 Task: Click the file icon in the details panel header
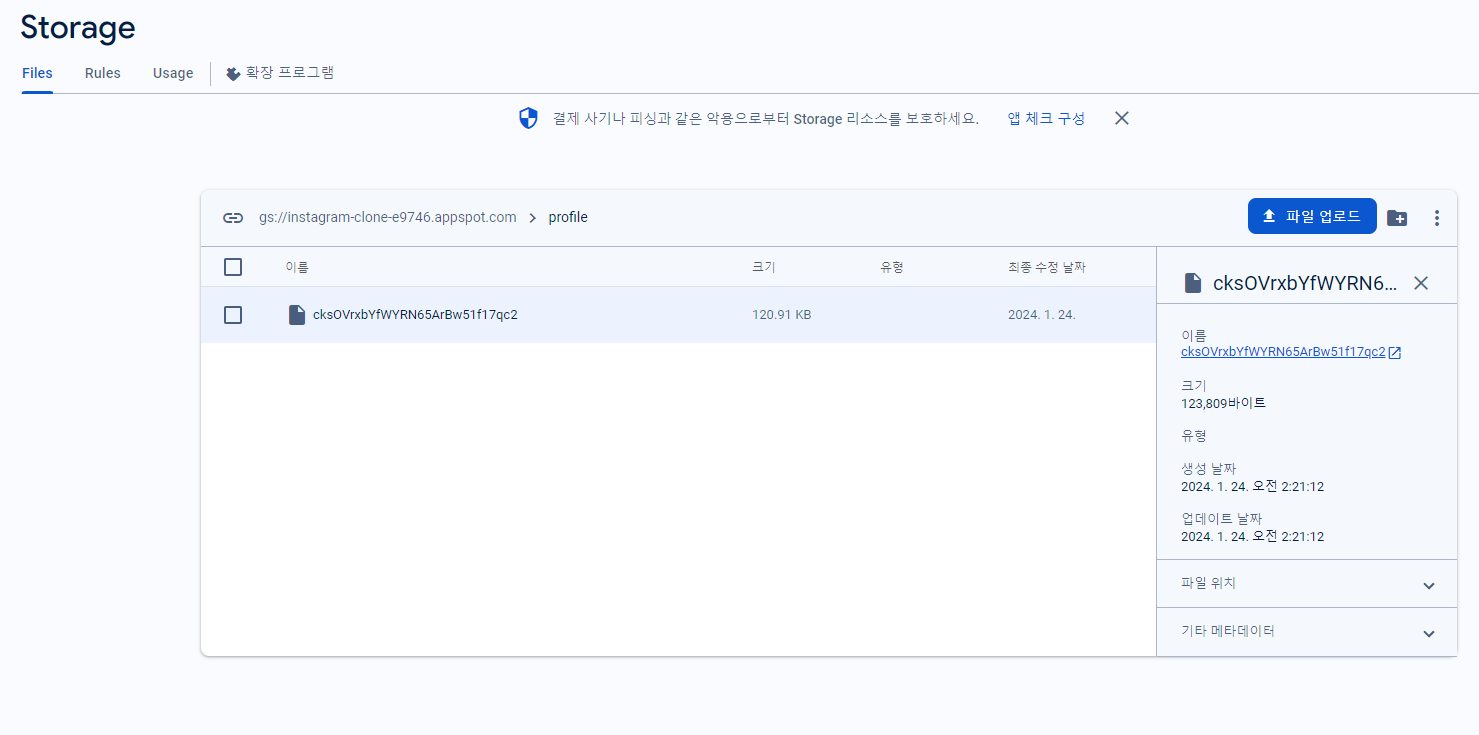click(1192, 283)
